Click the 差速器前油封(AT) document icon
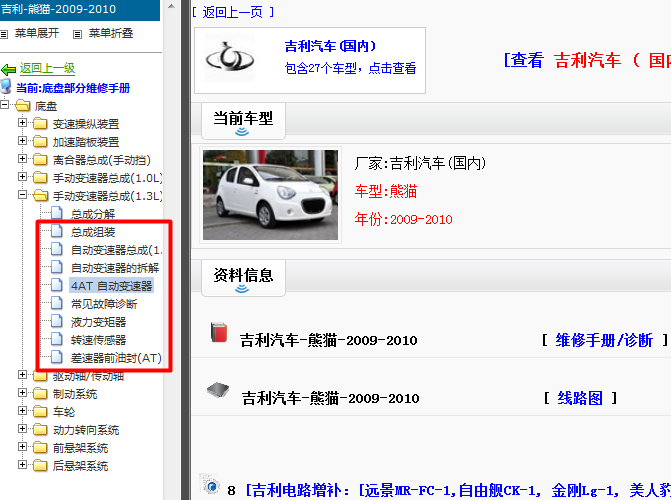Image resolution: width=671 pixels, height=500 pixels. click(56, 357)
